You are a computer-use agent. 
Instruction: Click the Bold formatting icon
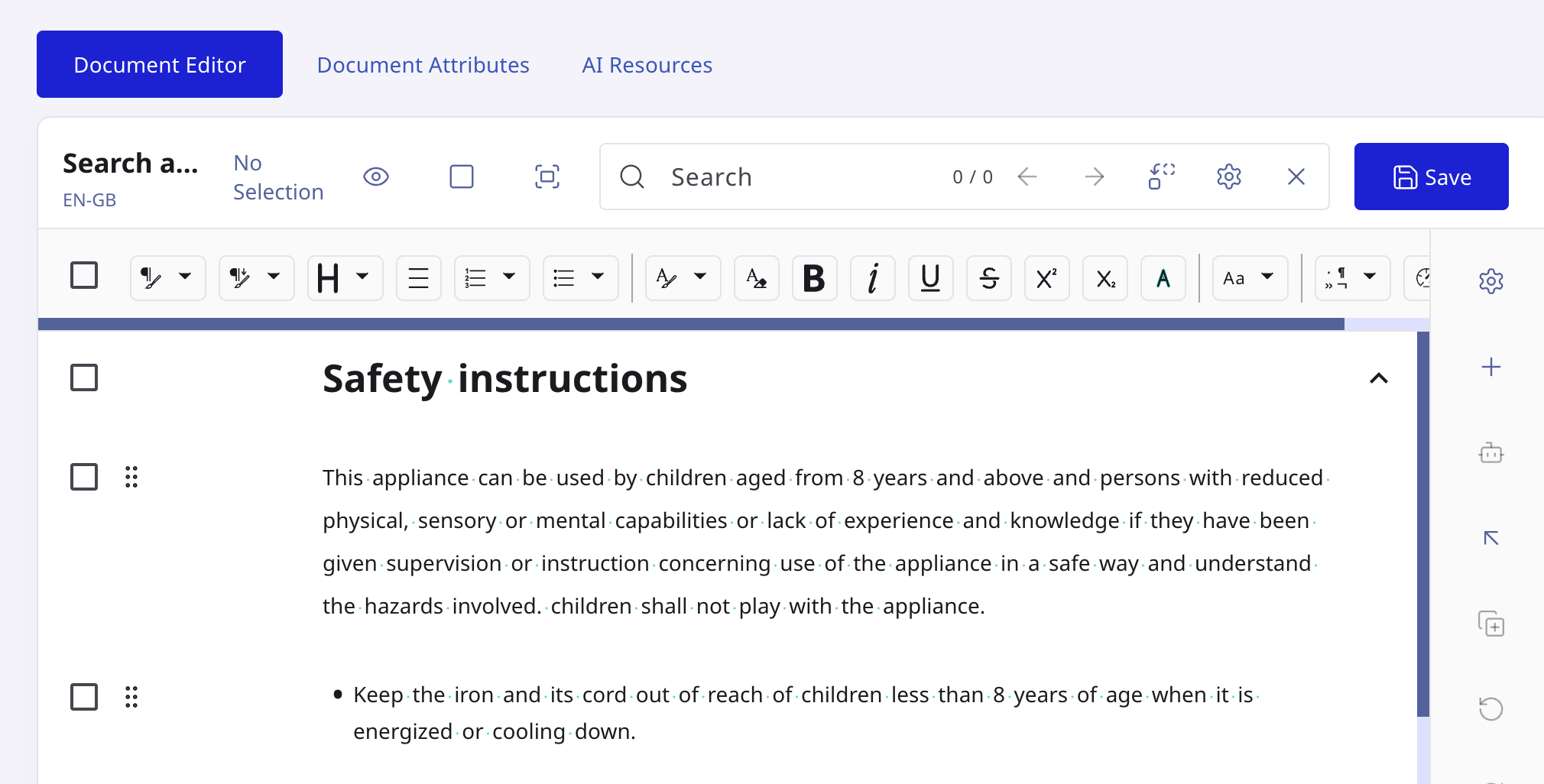[814, 278]
